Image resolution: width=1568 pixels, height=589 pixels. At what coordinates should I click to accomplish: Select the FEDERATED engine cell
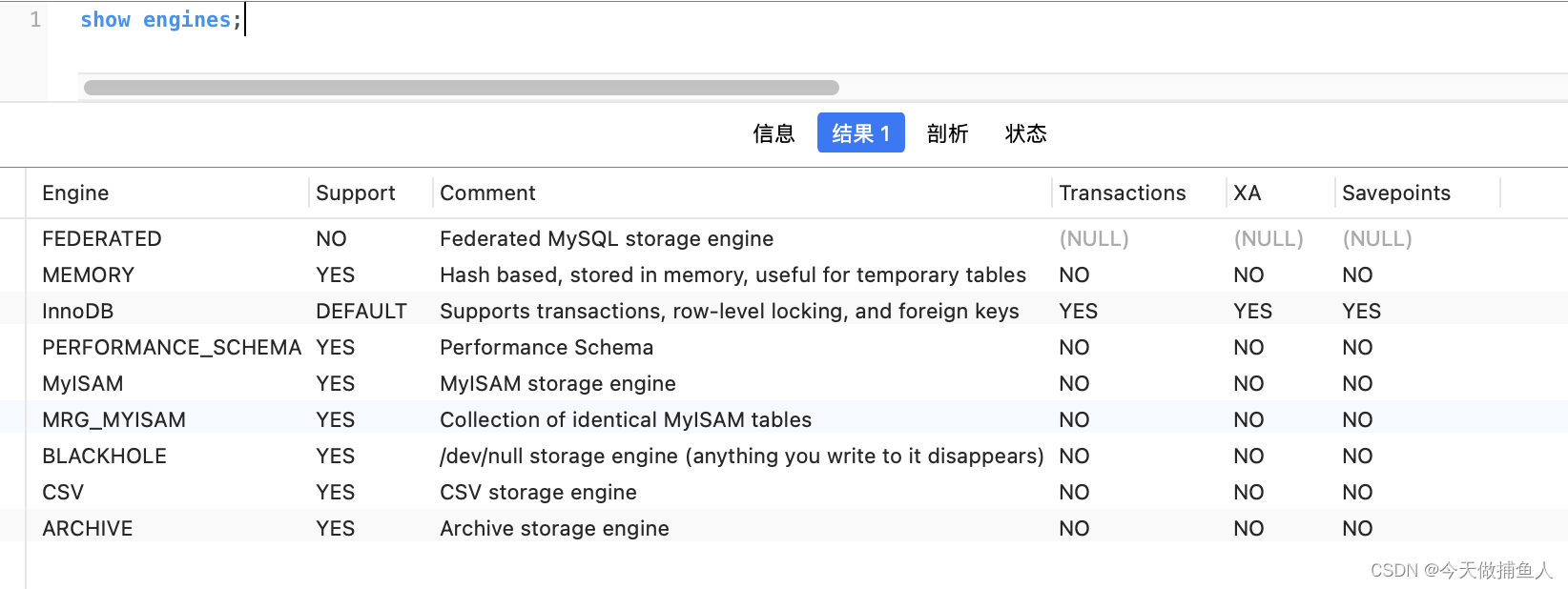(x=101, y=238)
